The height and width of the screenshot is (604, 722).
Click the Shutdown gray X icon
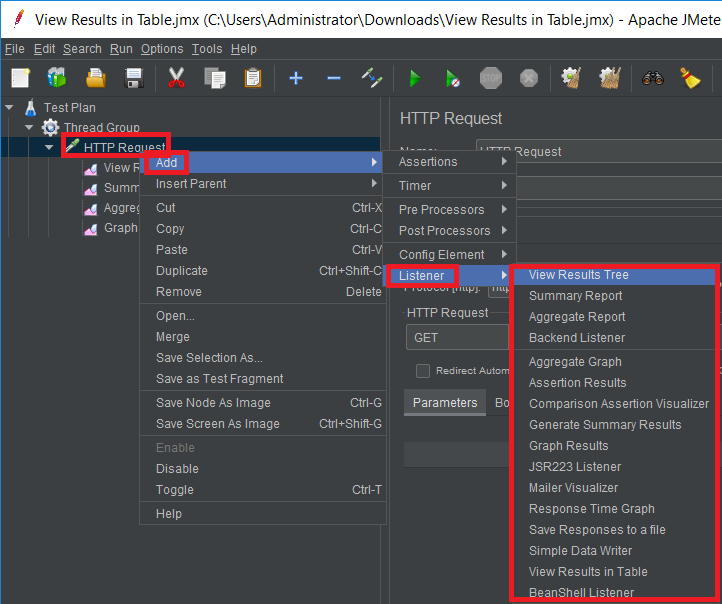[529, 78]
